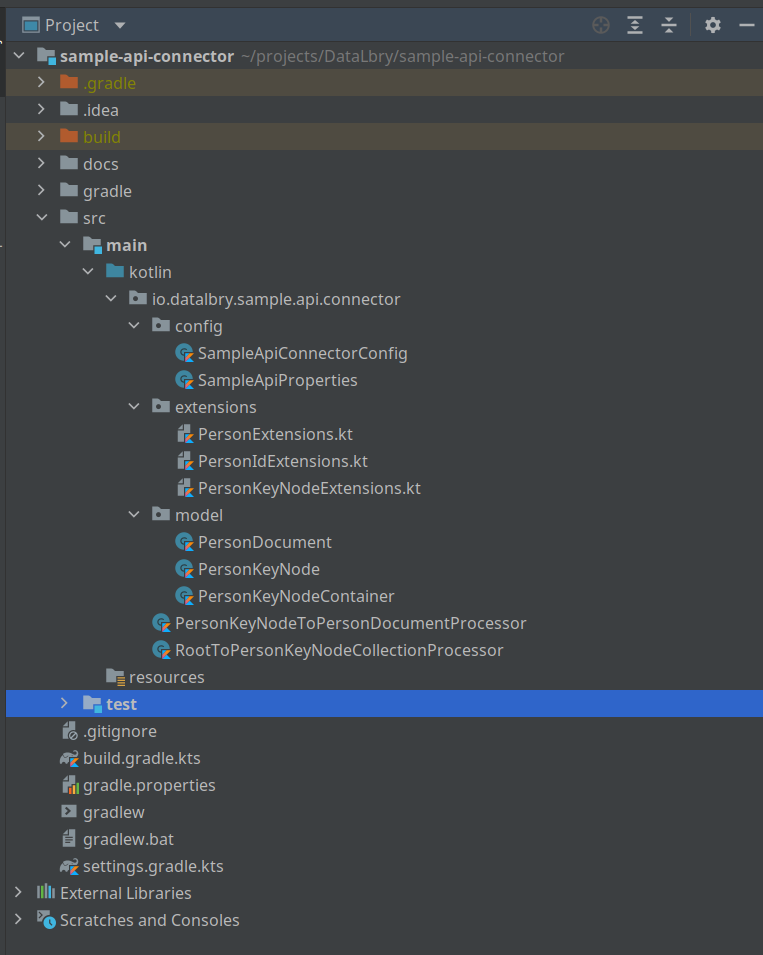Open the Project view dropdown
The width and height of the screenshot is (763, 955).
tap(120, 25)
